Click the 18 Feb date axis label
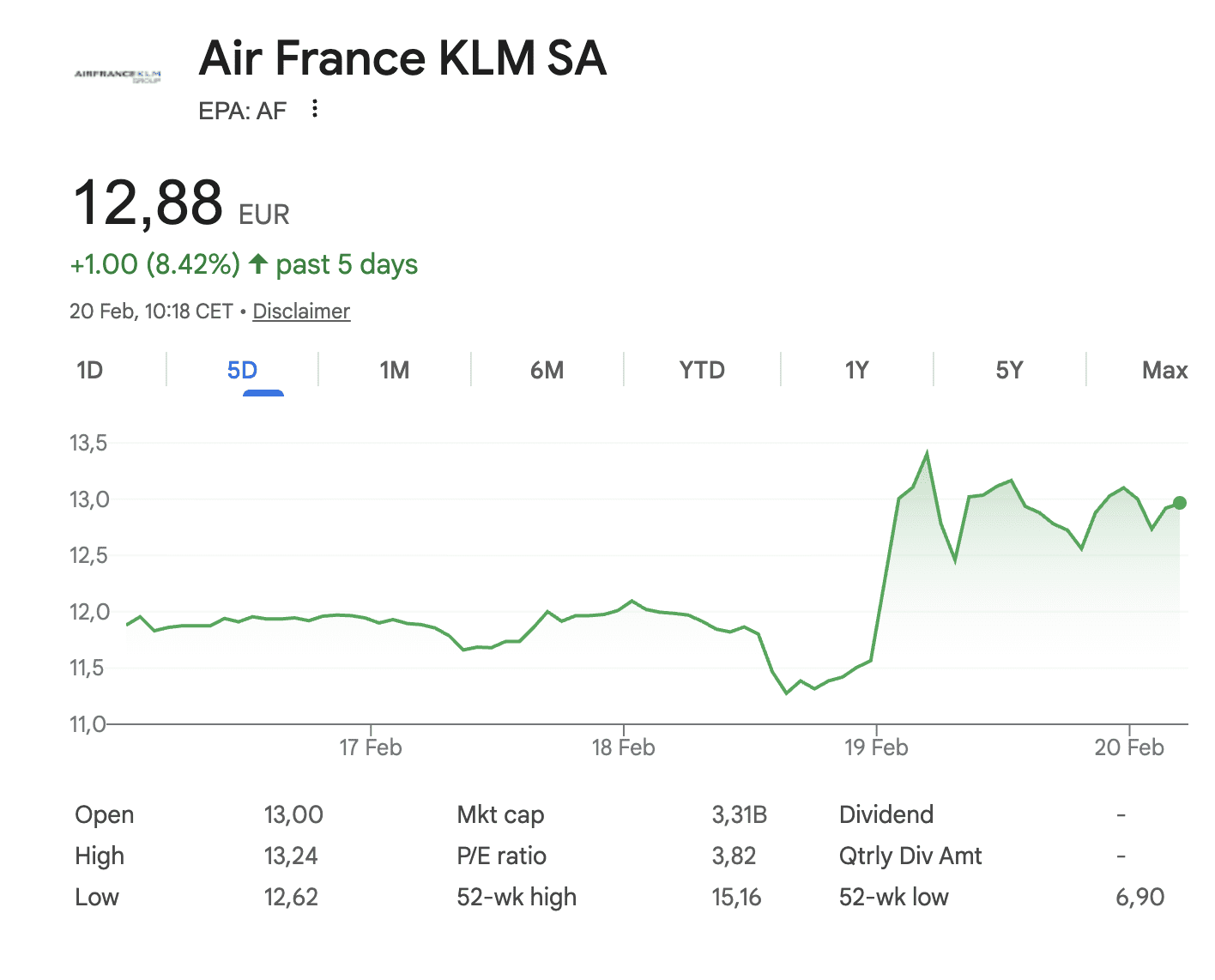The height and width of the screenshot is (980, 1215). coord(624,747)
